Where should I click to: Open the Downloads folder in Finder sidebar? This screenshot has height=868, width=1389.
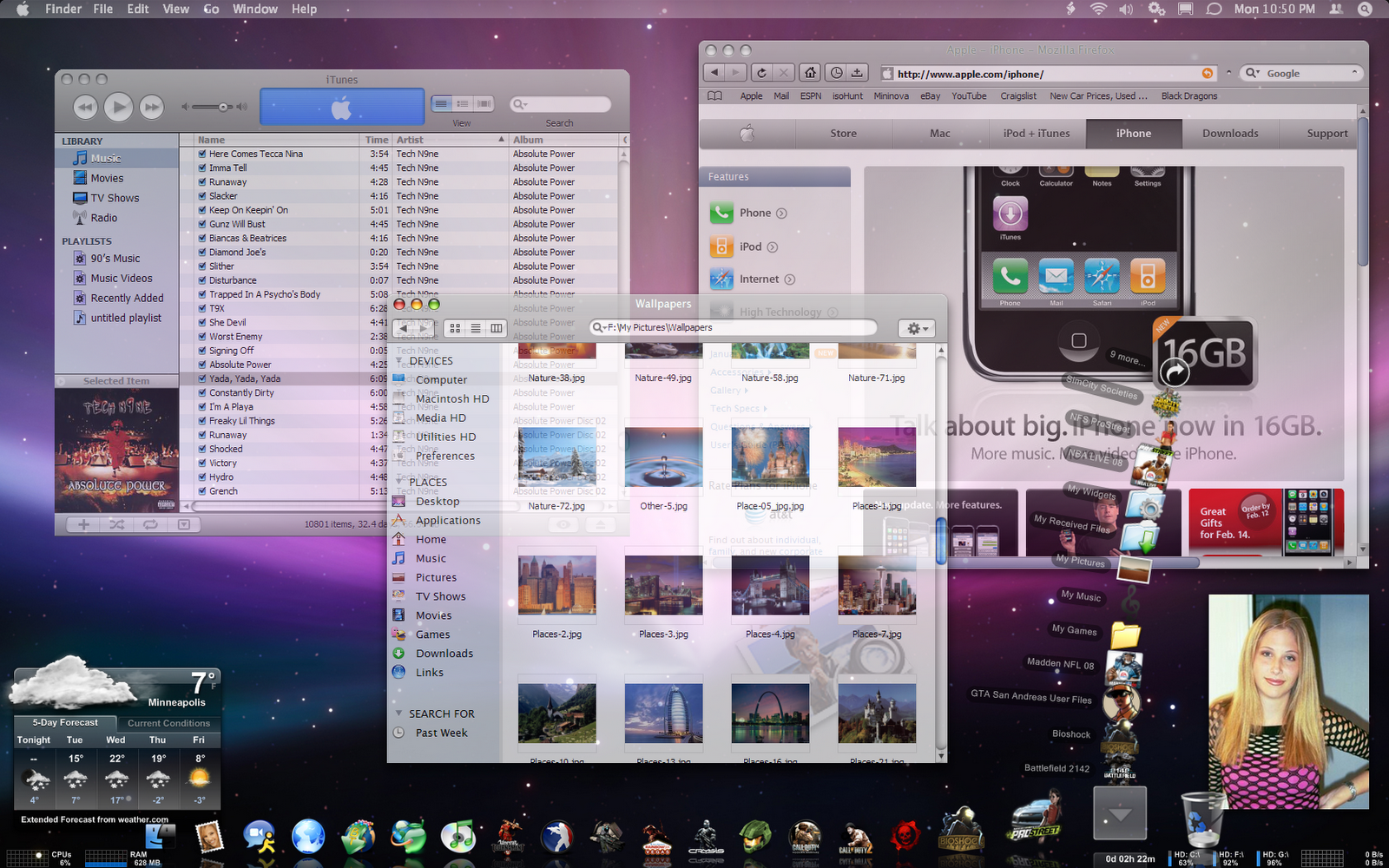click(x=442, y=653)
